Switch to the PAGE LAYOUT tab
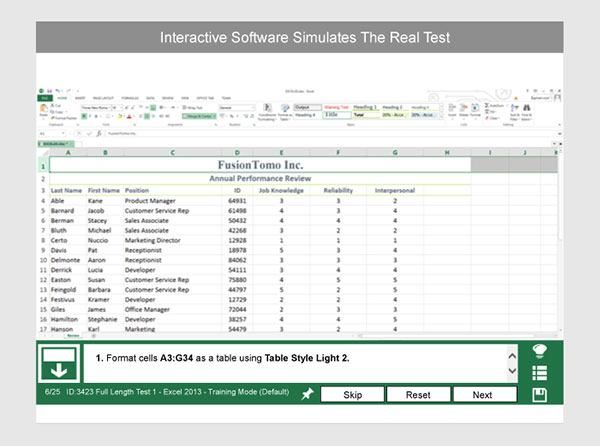 click(x=103, y=98)
